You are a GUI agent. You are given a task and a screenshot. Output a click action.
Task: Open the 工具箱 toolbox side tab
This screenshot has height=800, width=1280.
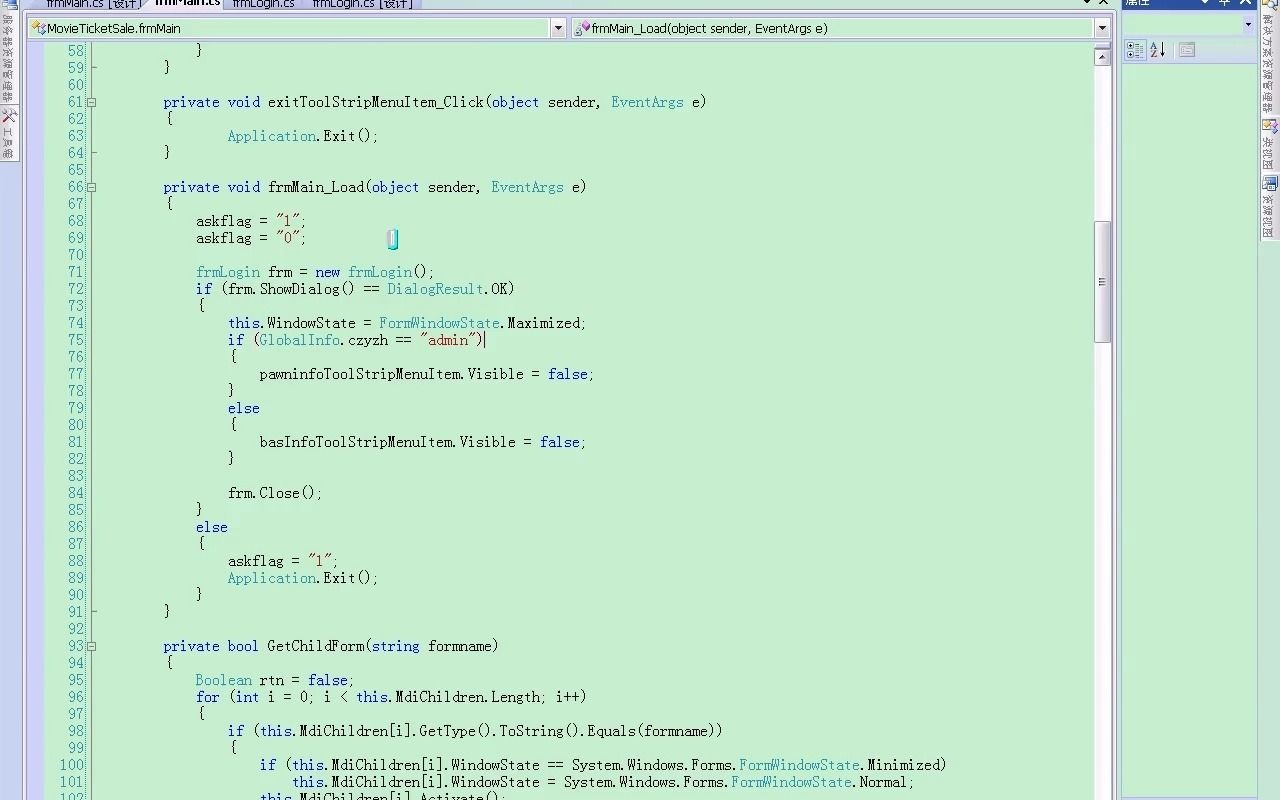pos(8,133)
